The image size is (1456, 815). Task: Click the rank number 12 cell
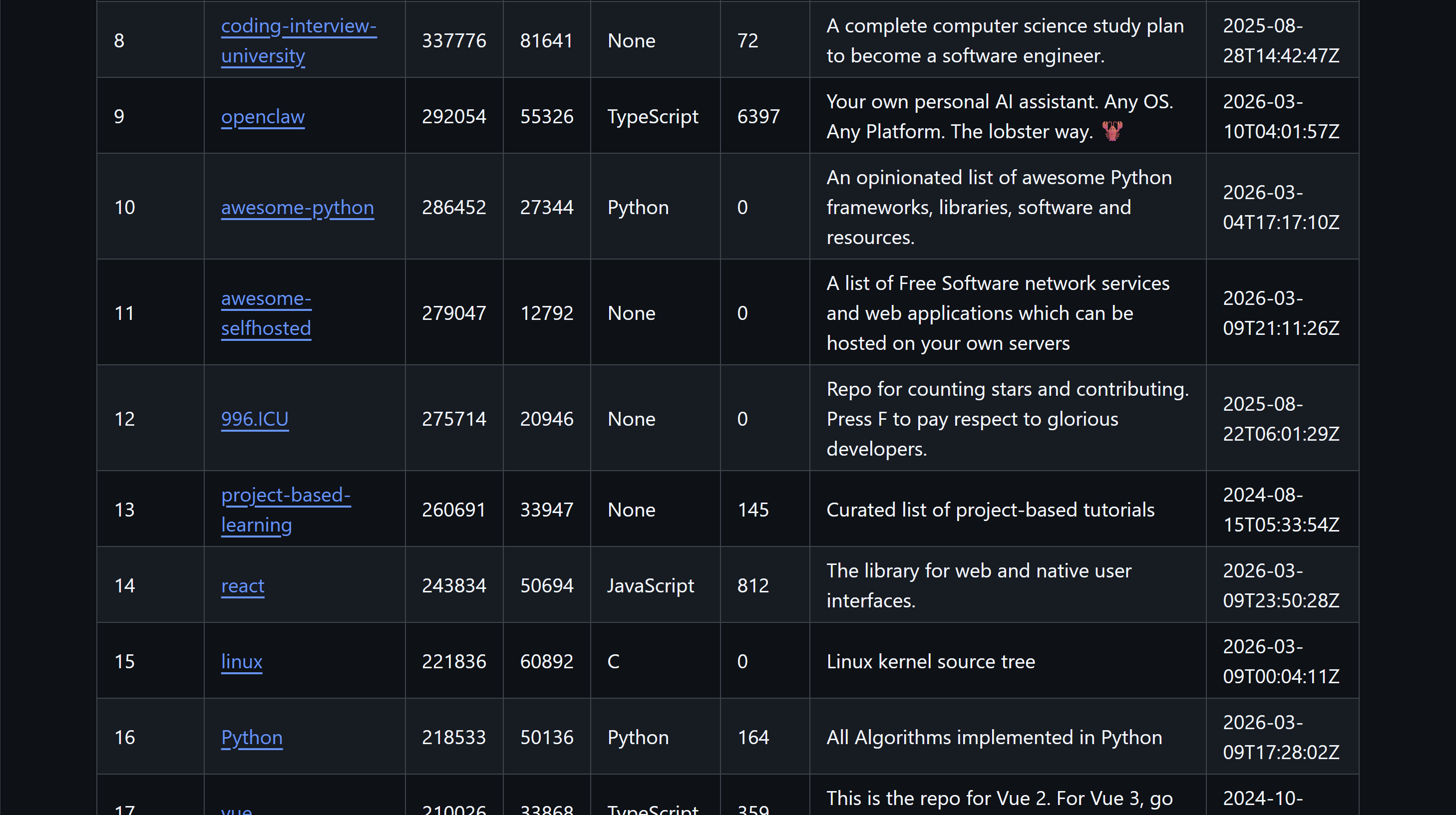click(x=124, y=419)
